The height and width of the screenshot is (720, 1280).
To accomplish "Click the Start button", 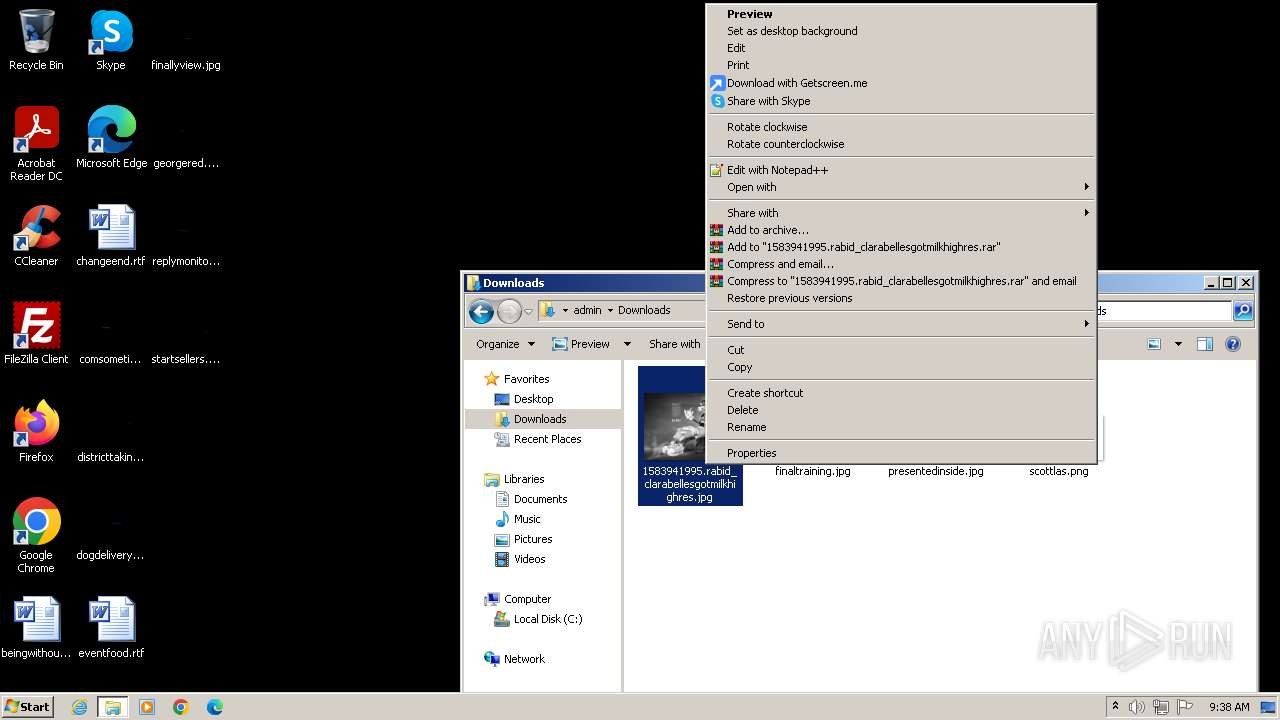I will pyautogui.click(x=28, y=707).
